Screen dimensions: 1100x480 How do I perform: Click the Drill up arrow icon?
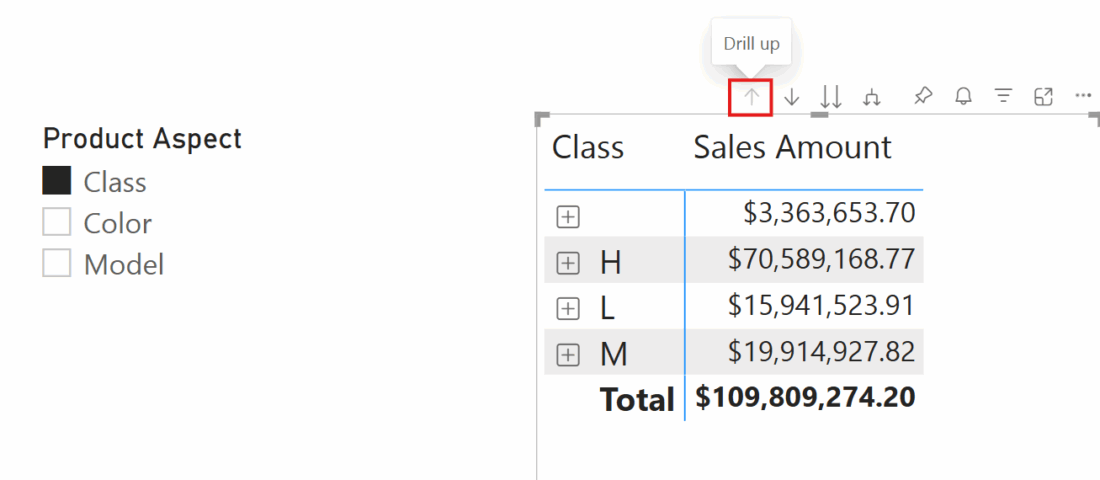point(751,97)
